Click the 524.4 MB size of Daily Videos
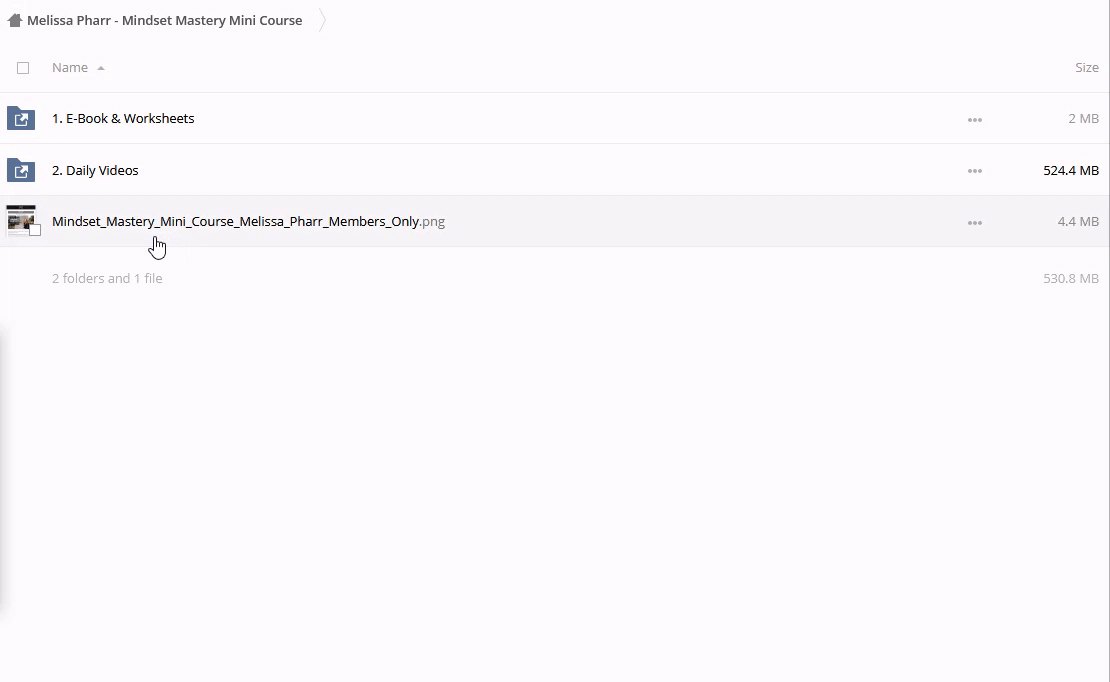 pos(1070,170)
